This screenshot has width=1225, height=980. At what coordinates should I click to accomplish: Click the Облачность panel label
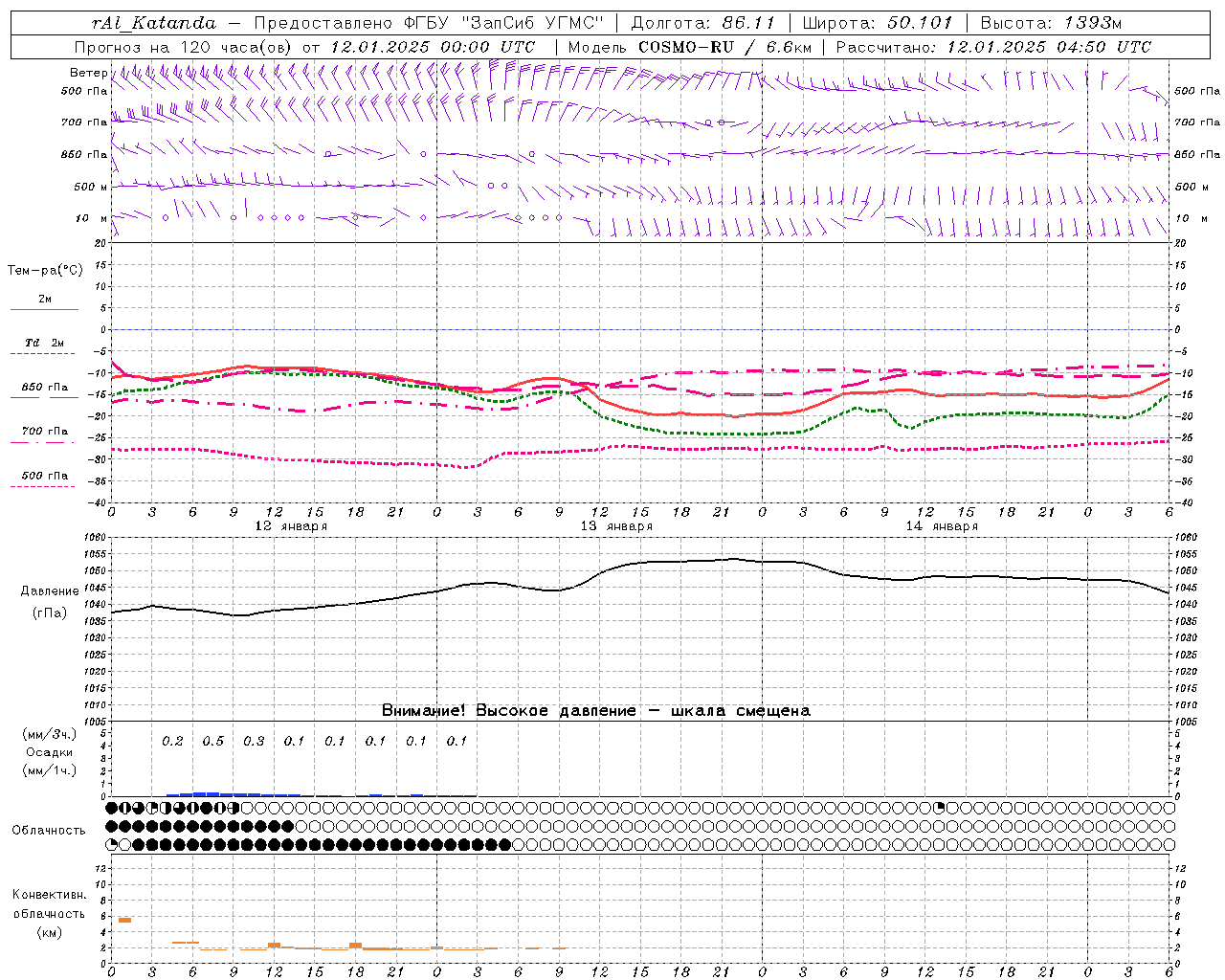[49, 831]
